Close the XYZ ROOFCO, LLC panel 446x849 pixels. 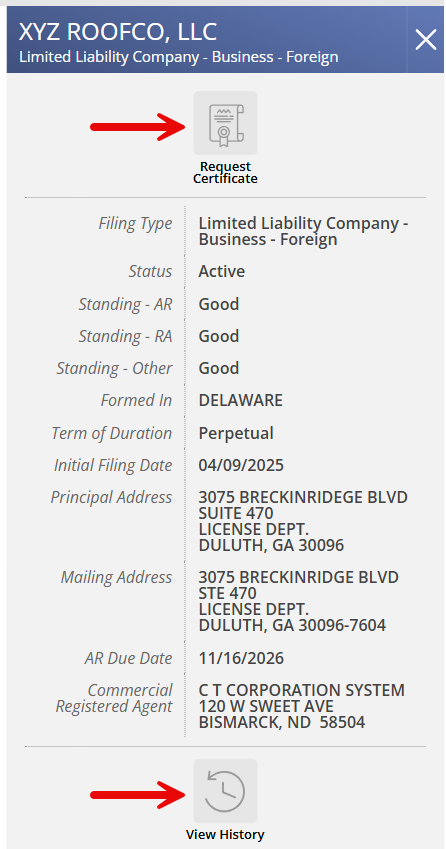(x=425, y=40)
